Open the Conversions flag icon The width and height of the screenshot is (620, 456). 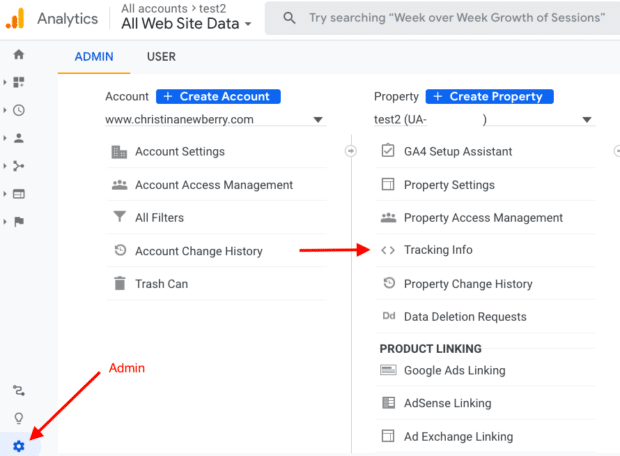click(x=18, y=221)
